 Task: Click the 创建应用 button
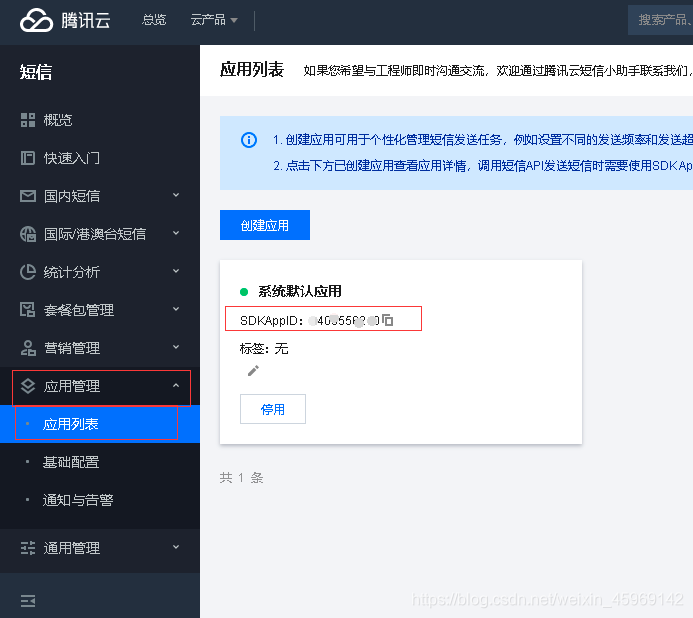pos(265,225)
